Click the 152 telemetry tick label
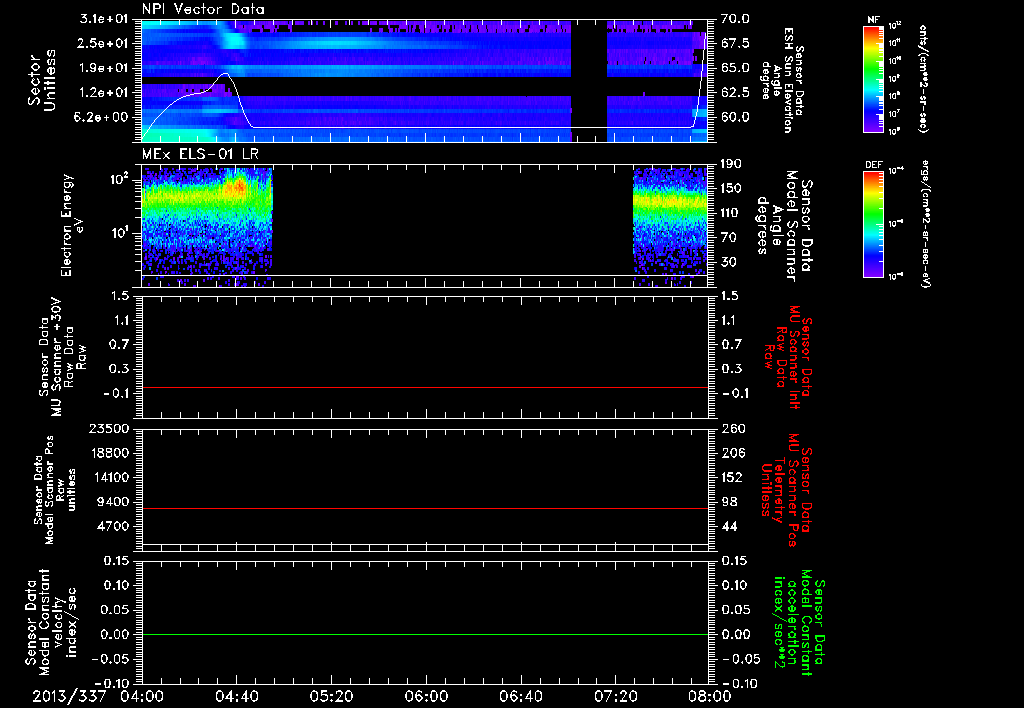Image resolution: width=1024 pixels, height=708 pixels. (731, 477)
